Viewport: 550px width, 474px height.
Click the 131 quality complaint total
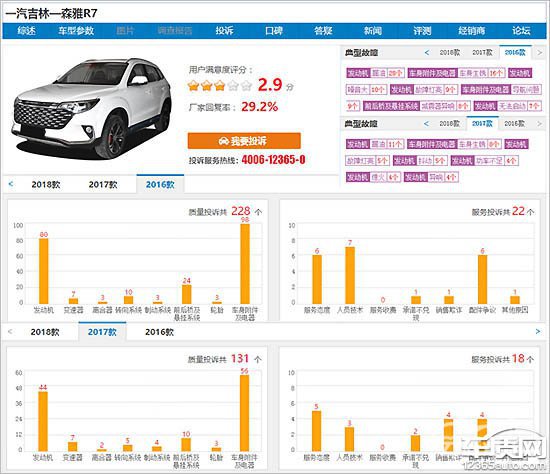pyautogui.click(x=240, y=358)
